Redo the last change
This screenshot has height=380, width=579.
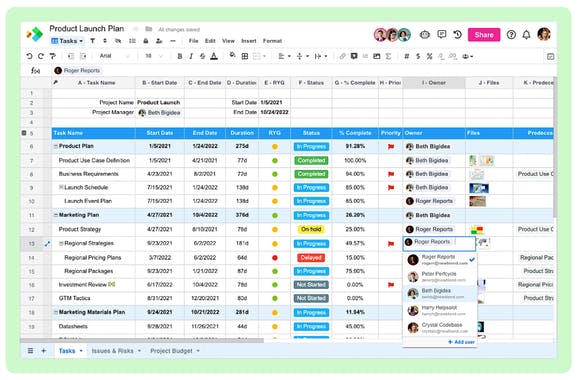[41, 56]
